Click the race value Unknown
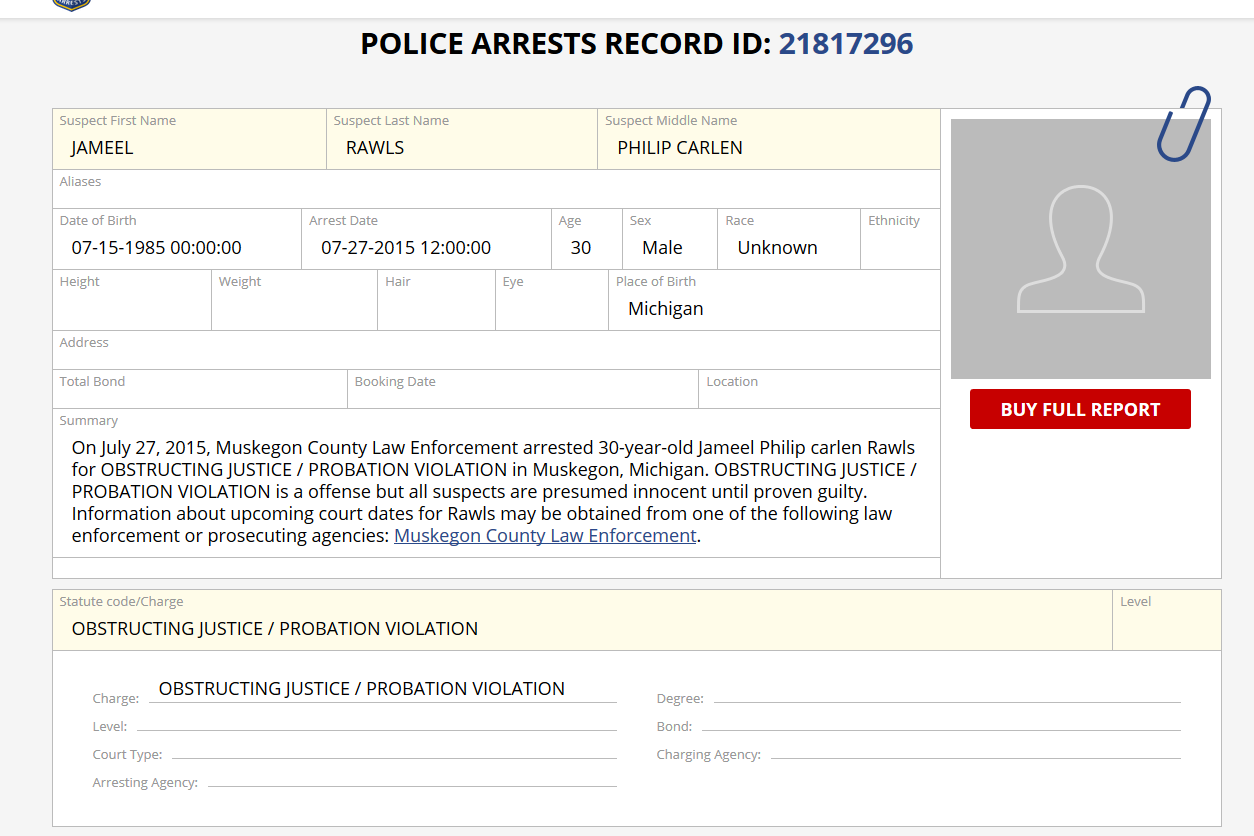The height and width of the screenshot is (836, 1254). click(x=778, y=248)
